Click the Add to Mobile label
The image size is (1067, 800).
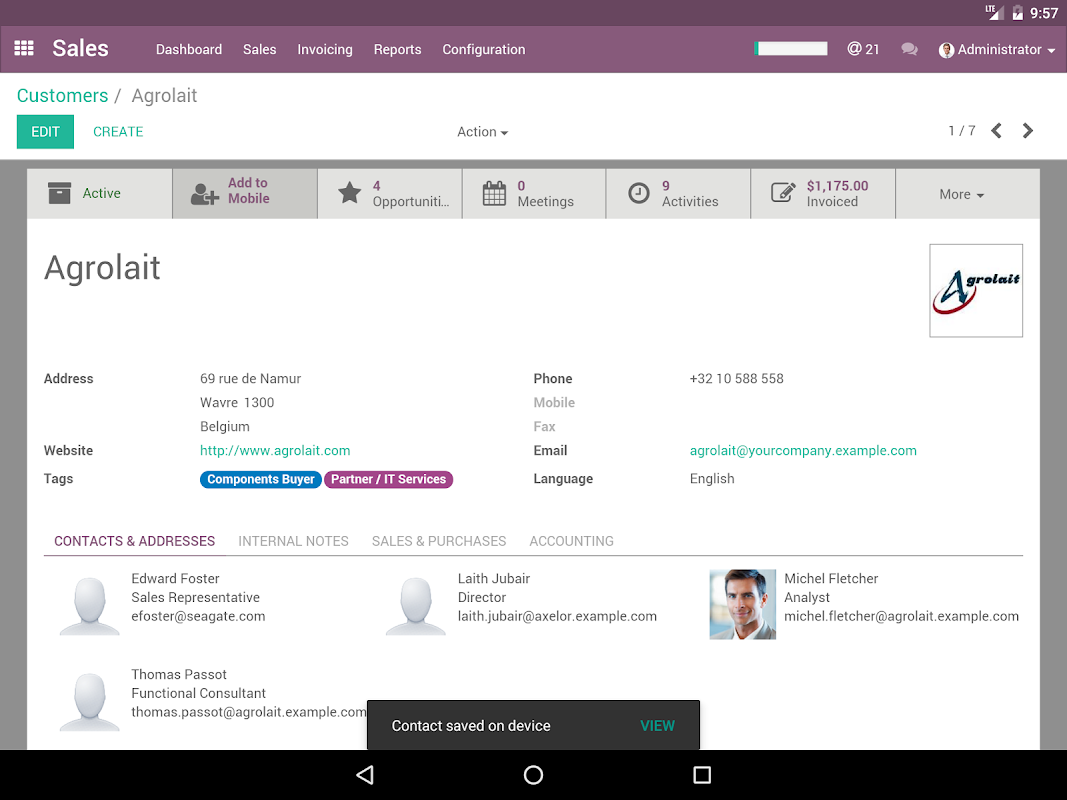(x=248, y=190)
